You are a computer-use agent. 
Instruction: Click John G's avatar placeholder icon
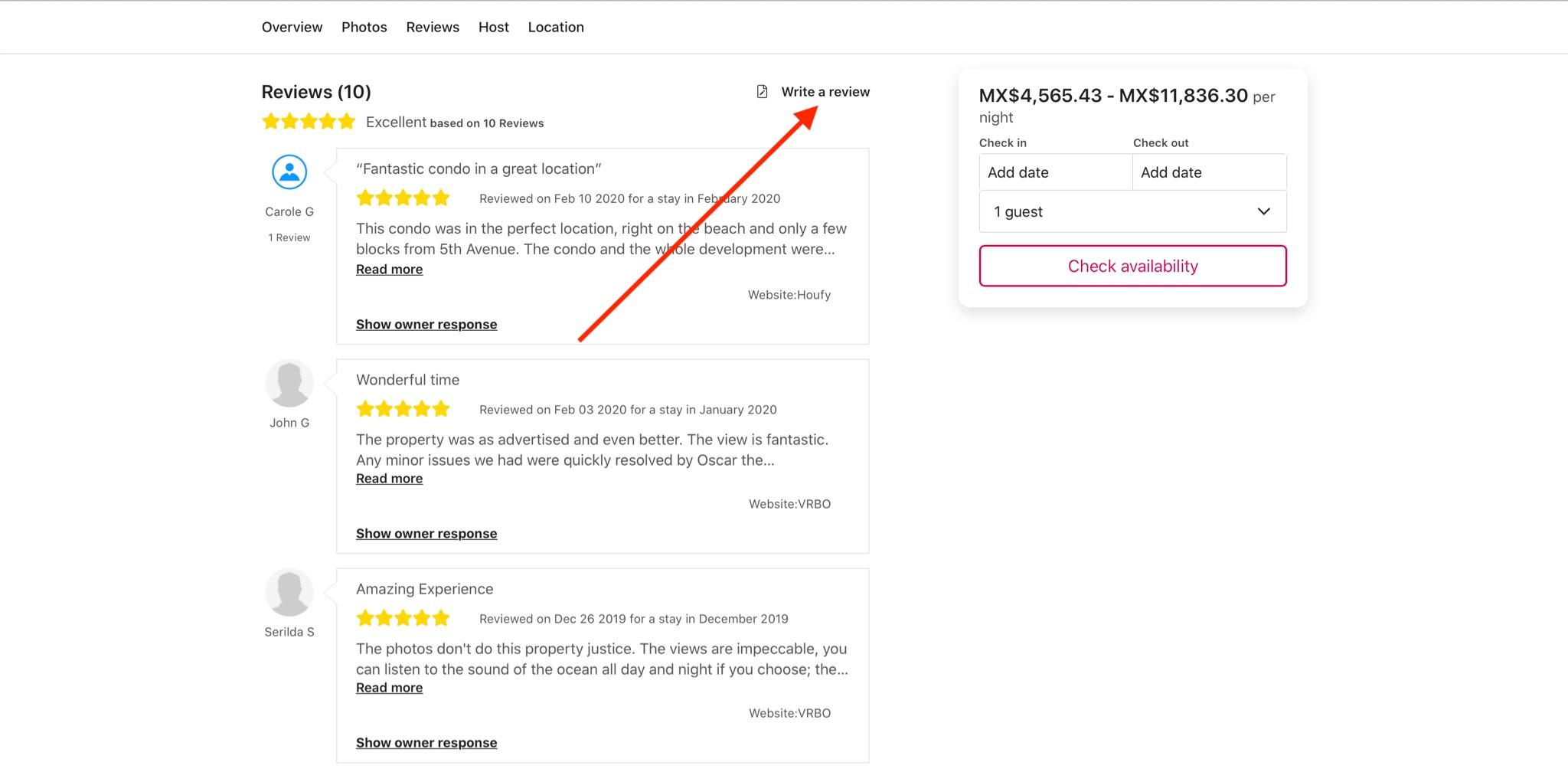289,382
